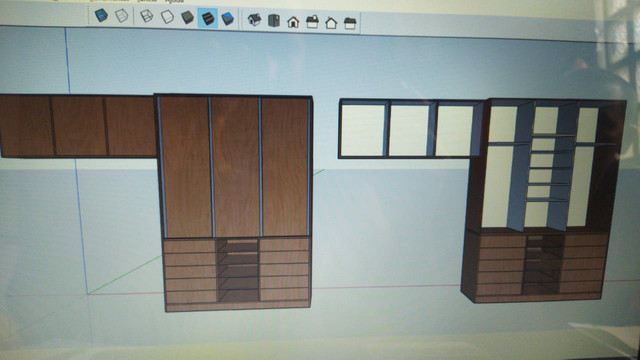Click the bottom-right drawer of open wardrobe
Viewport: 640px width, 360px height.
coord(580,287)
